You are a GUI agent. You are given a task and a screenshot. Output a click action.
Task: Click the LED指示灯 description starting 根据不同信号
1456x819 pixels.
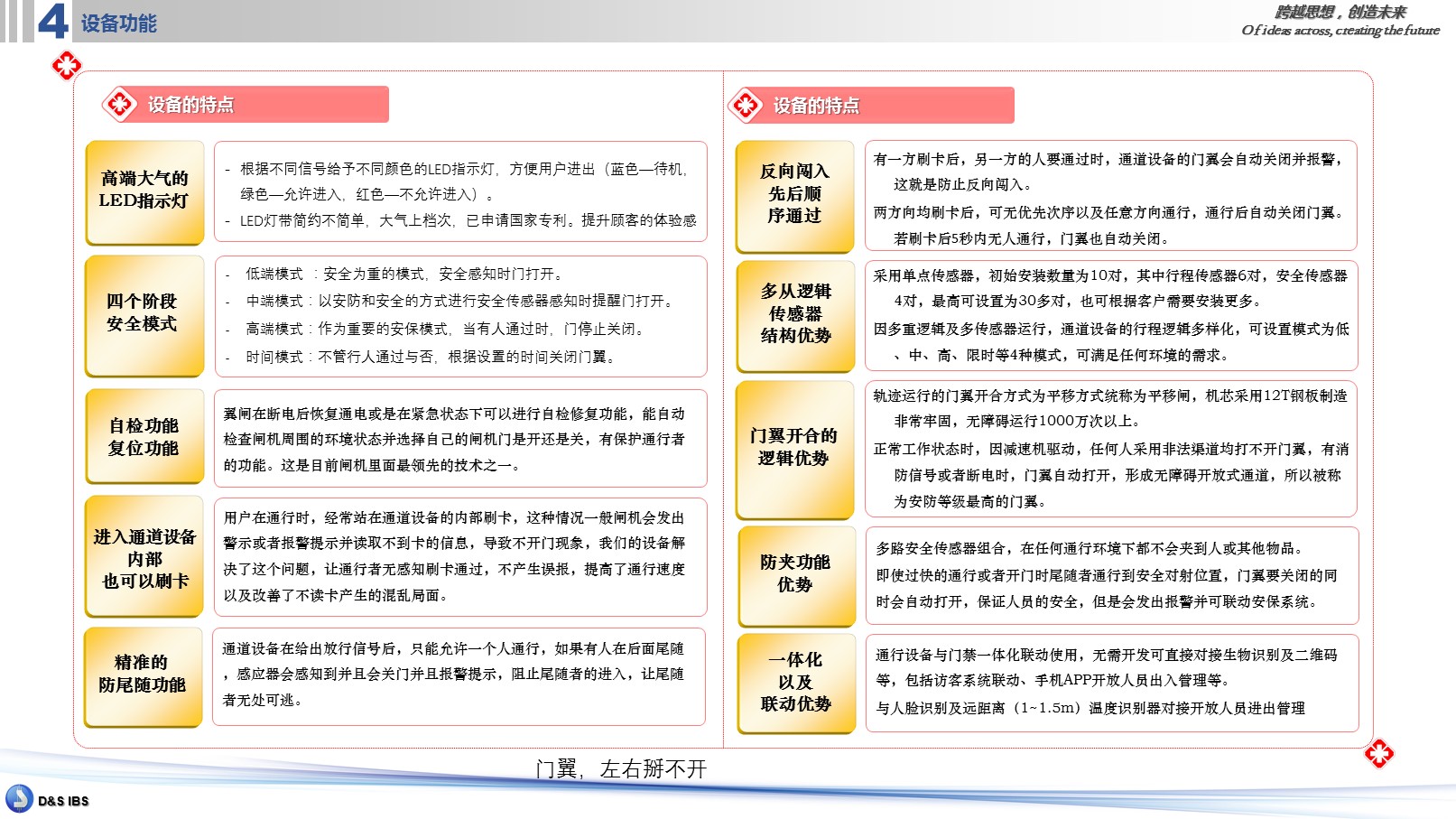[x=466, y=181]
